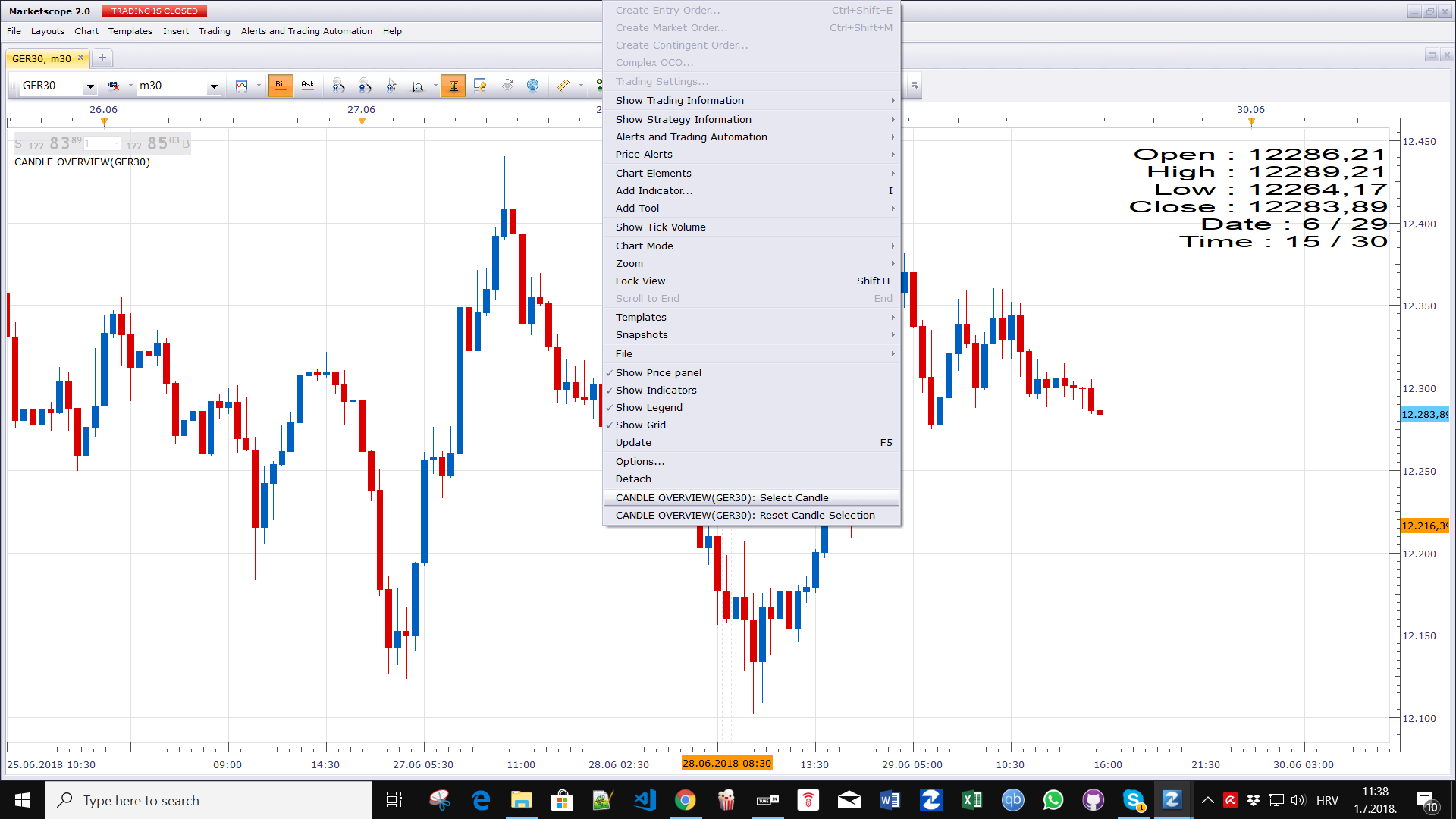Click the chart type icon

[x=242, y=86]
